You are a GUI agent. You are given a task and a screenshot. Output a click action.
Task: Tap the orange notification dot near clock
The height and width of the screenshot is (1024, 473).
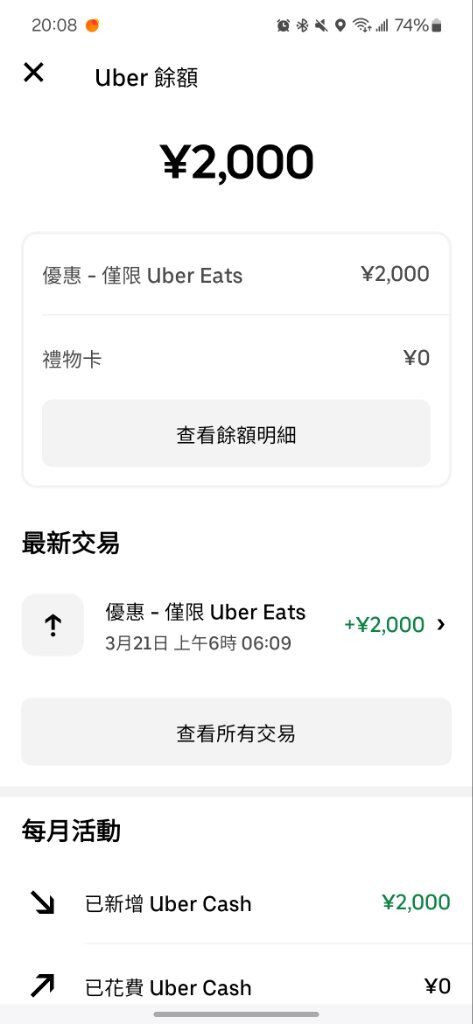tap(92, 25)
